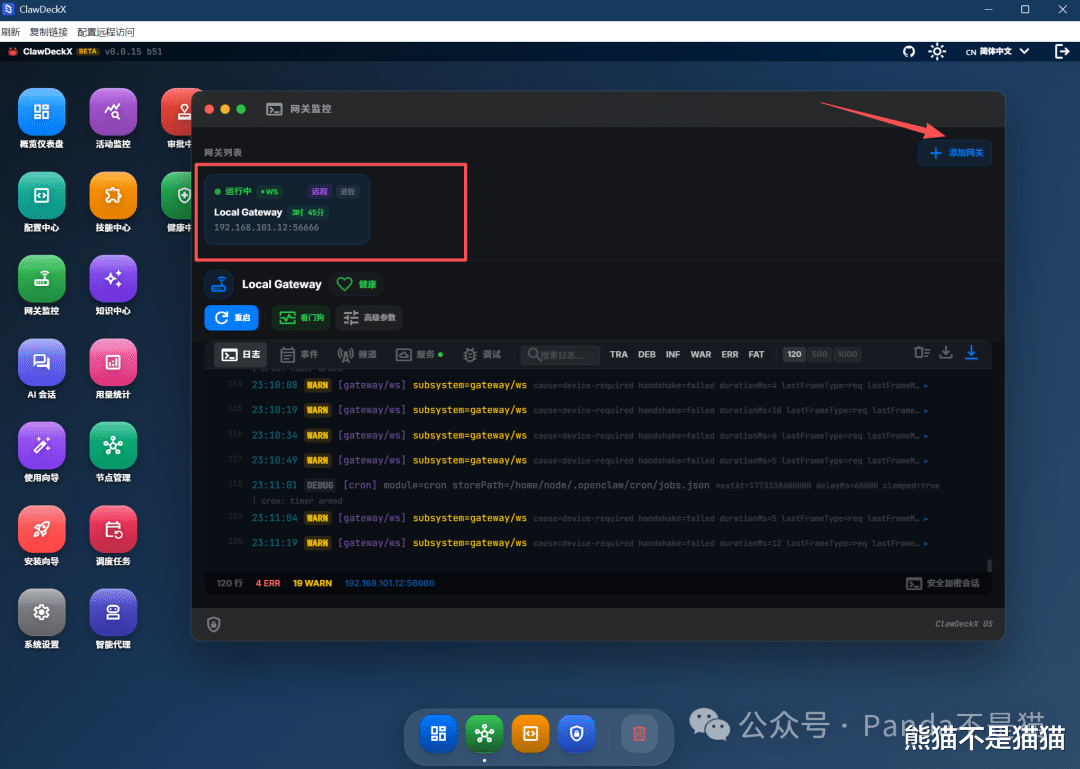Open the 概览仪表盘 dashboard desktop icon
This screenshot has width=1080, height=769.
point(41,112)
